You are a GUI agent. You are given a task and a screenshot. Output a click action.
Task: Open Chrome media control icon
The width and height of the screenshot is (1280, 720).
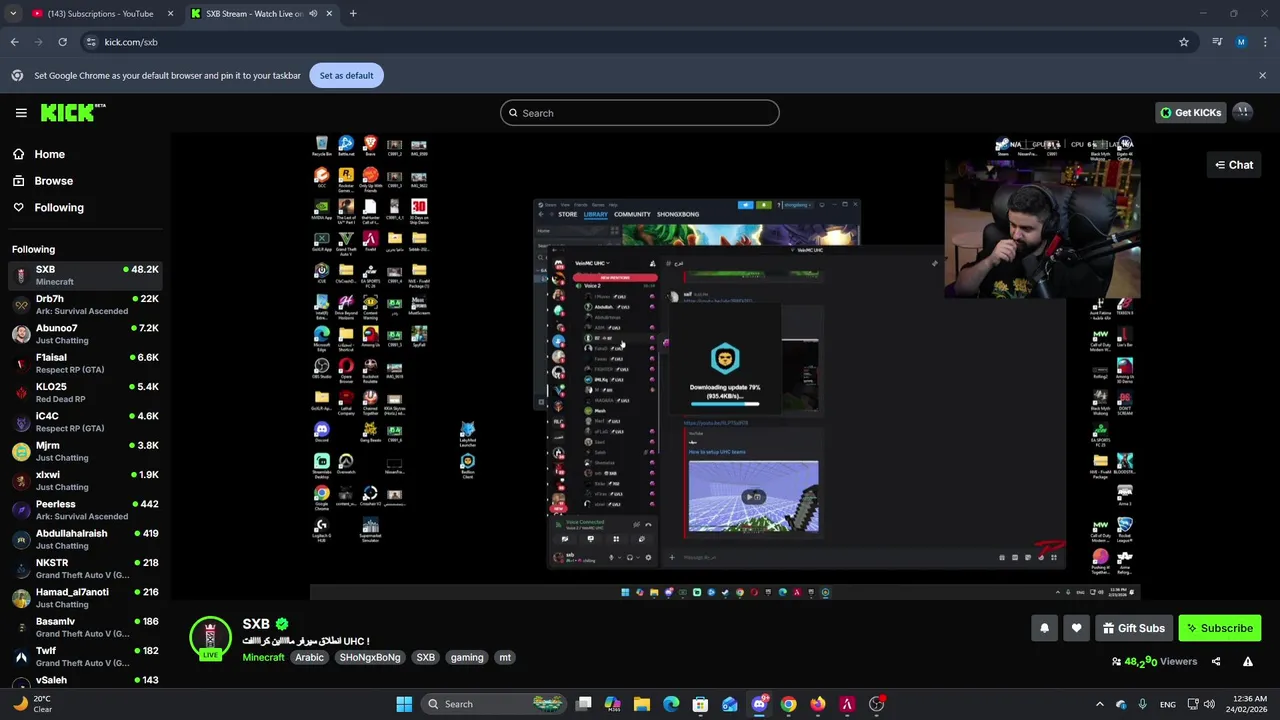[x=1217, y=42]
